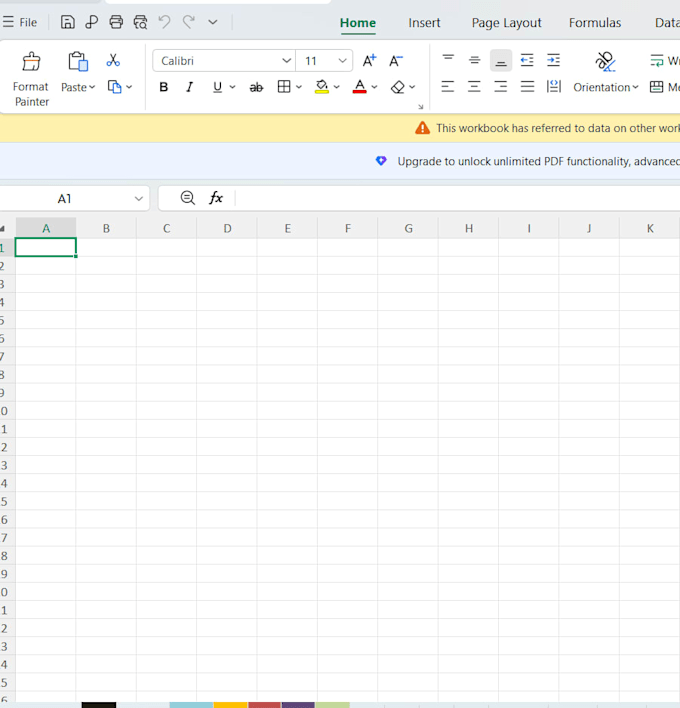Viewport: 680px width, 708px height.
Task: Open the File menu
Action: pos(20,22)
